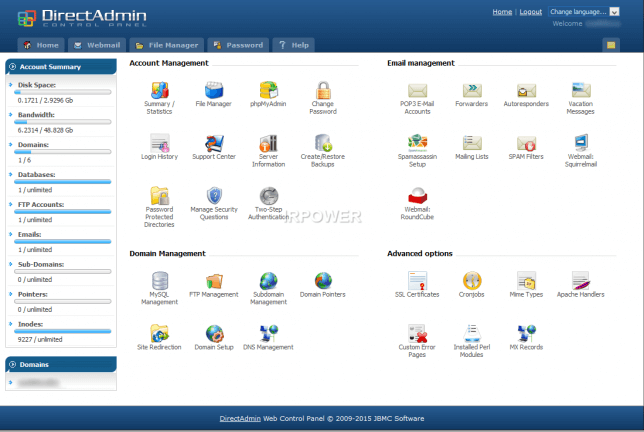This screenshot has width=644, height=432.
Task: Follow the DirectAdmin footer link
Action: tap(240, 418)
